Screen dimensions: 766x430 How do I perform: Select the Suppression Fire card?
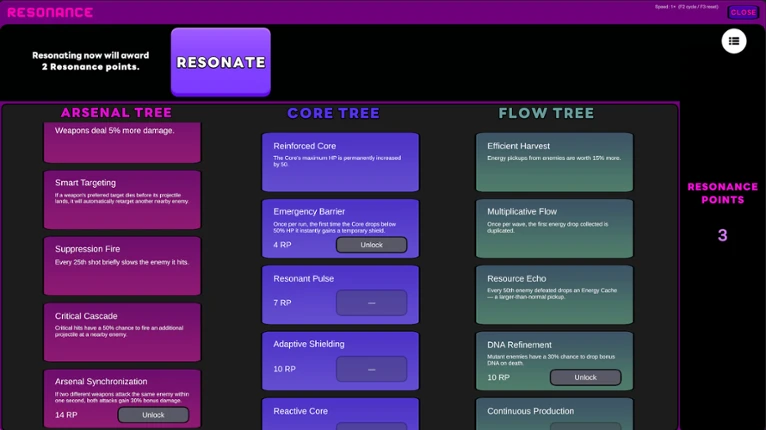point(122,266)
